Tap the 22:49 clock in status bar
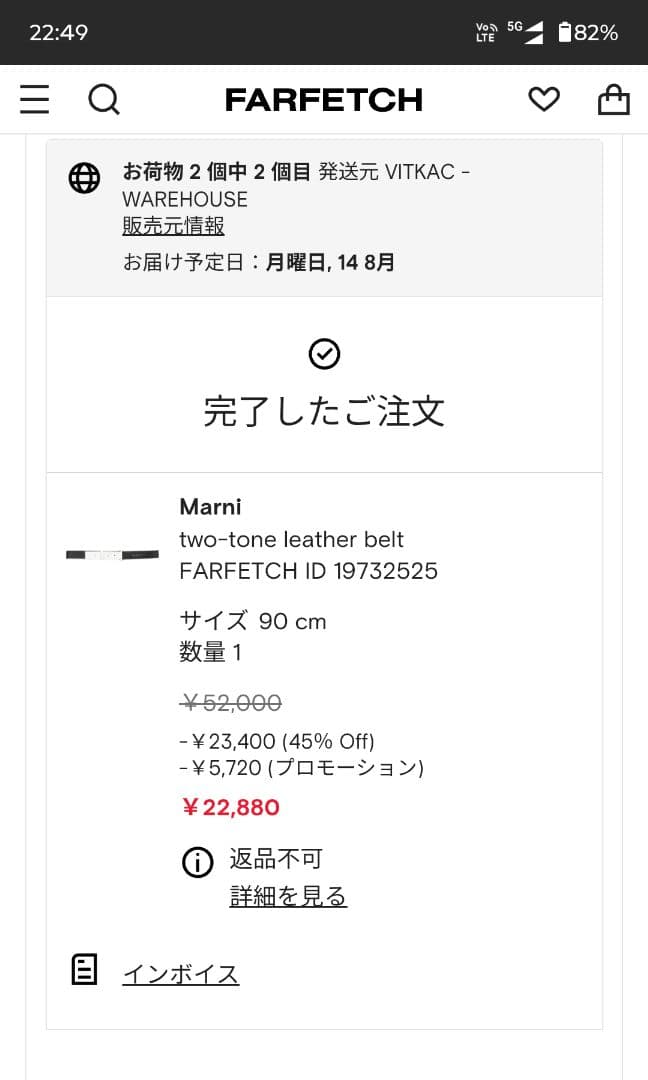Viewport: 648px width, 1080px height. coord(58,31)
